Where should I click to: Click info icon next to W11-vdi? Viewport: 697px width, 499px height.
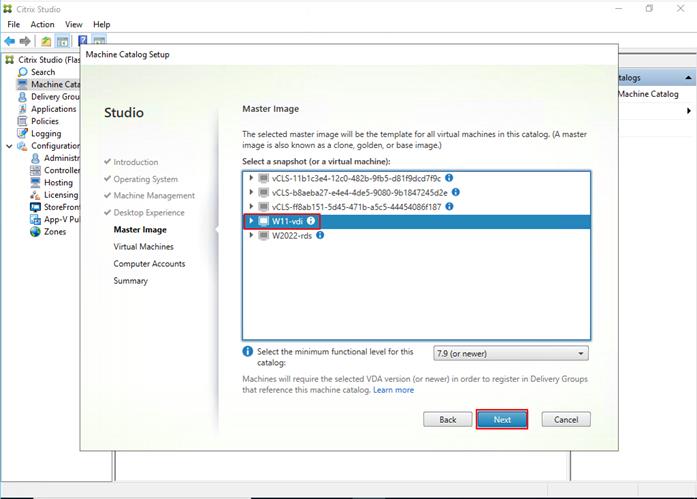pos(311,220)
